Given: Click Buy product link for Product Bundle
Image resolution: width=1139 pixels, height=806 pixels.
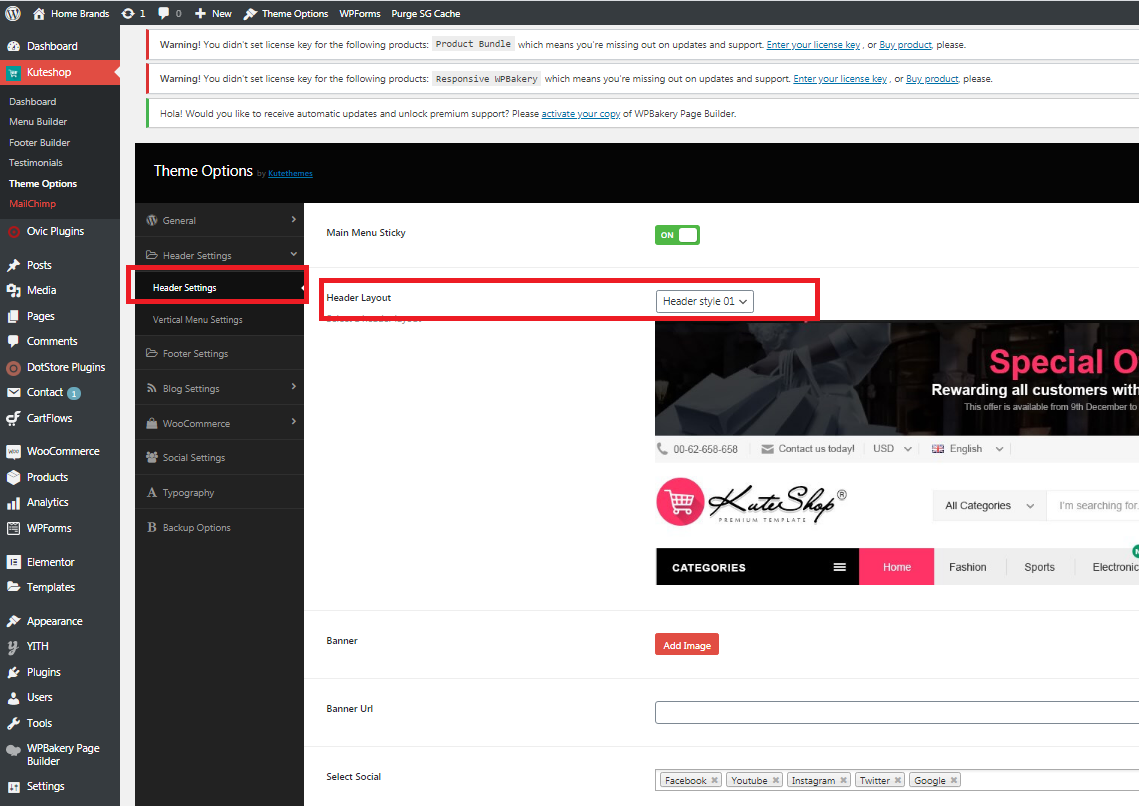Looking at the screenshot, I should (x=905, y=45).
